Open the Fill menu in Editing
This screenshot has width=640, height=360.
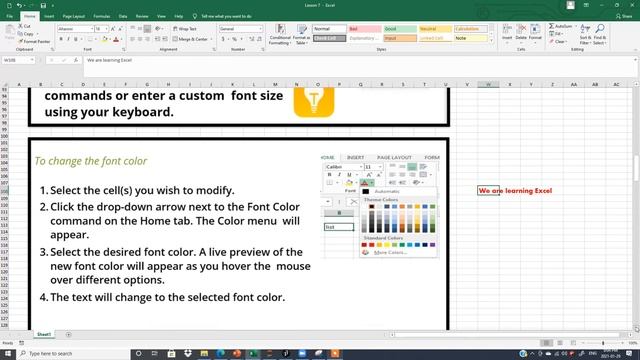(557, 33)
